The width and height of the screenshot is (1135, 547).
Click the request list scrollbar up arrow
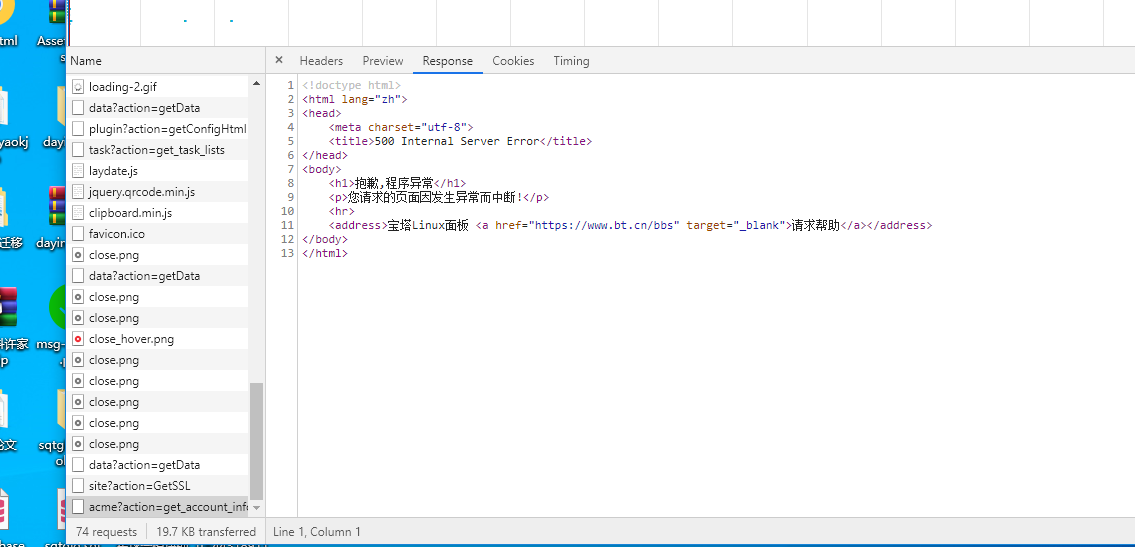click(256, 84)
